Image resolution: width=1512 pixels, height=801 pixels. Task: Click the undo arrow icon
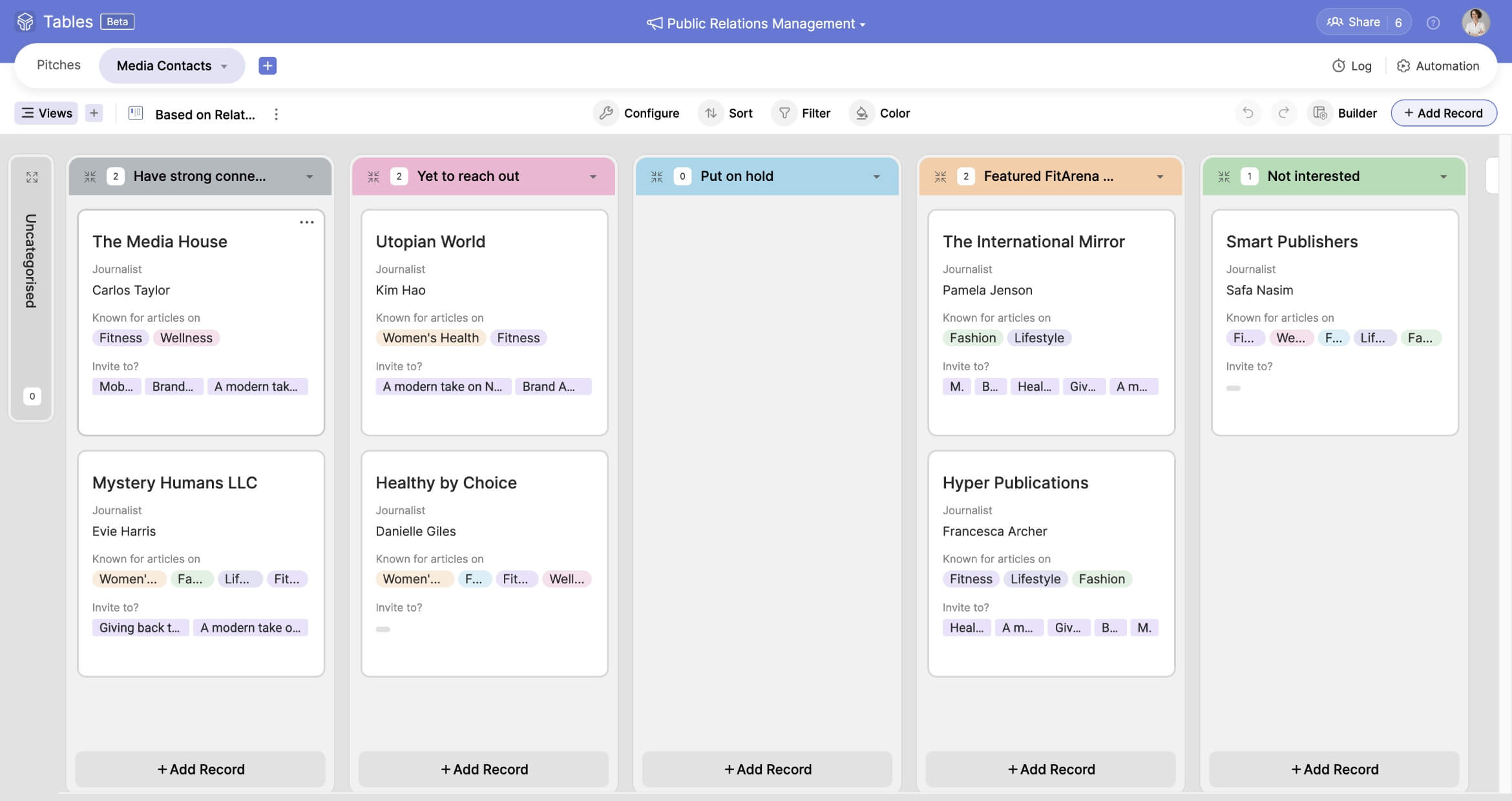click(1248, 113)
